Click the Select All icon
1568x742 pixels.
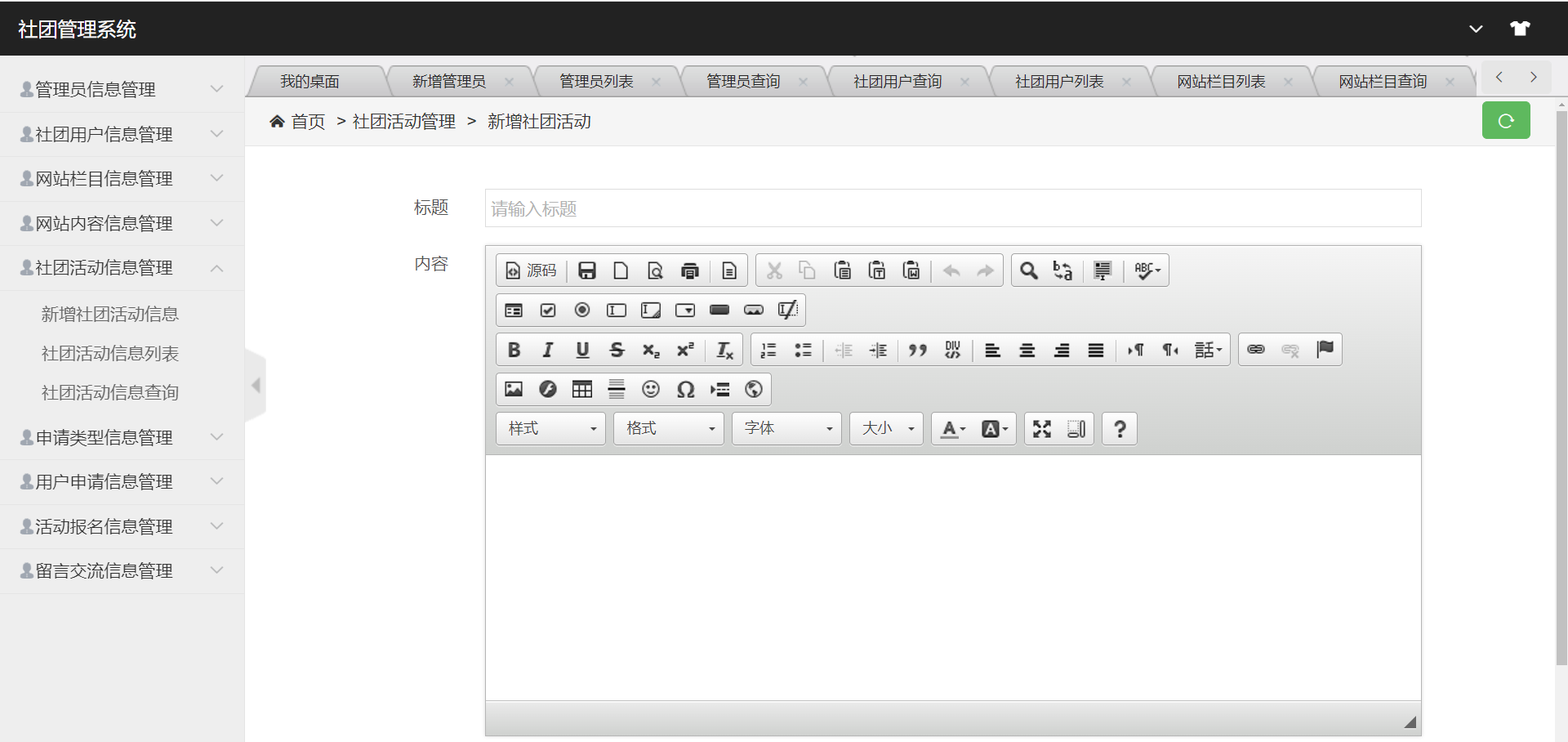point(1102,270)
